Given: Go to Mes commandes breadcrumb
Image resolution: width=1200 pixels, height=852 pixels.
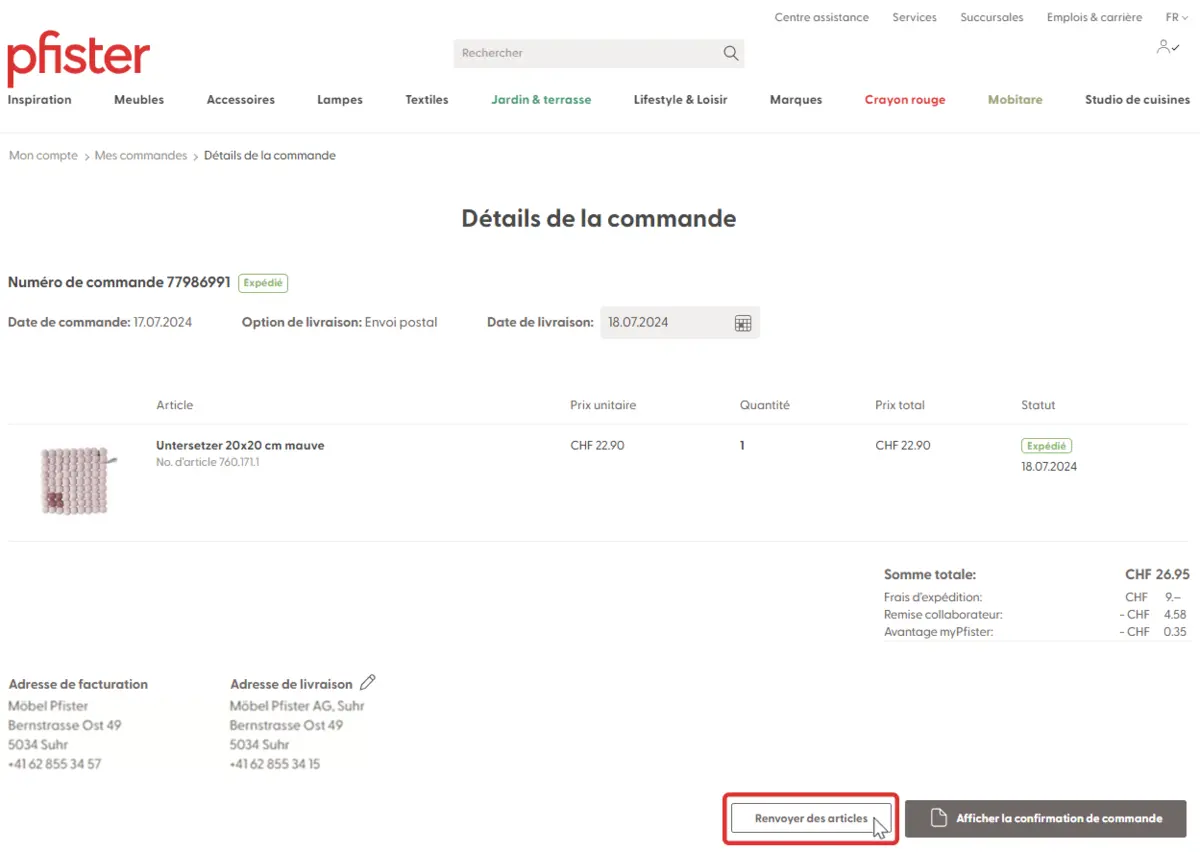Looking at the screenshot, I should [141, 156].
